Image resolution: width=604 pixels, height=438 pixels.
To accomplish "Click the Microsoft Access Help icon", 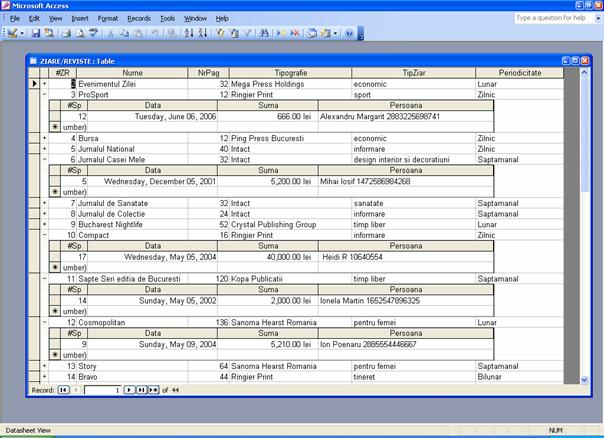I will pos(349,33).
